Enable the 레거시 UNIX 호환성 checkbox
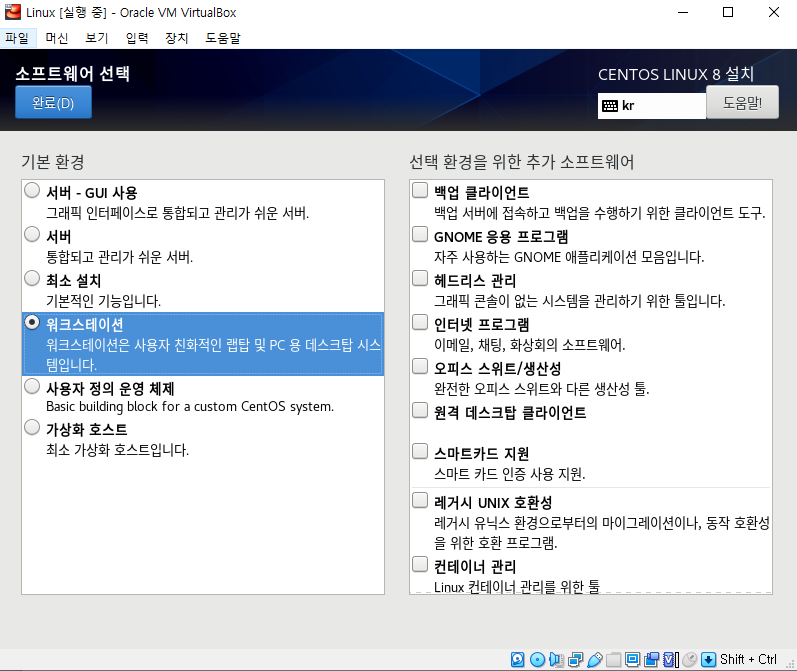797x671 pixels. (420, 500)
